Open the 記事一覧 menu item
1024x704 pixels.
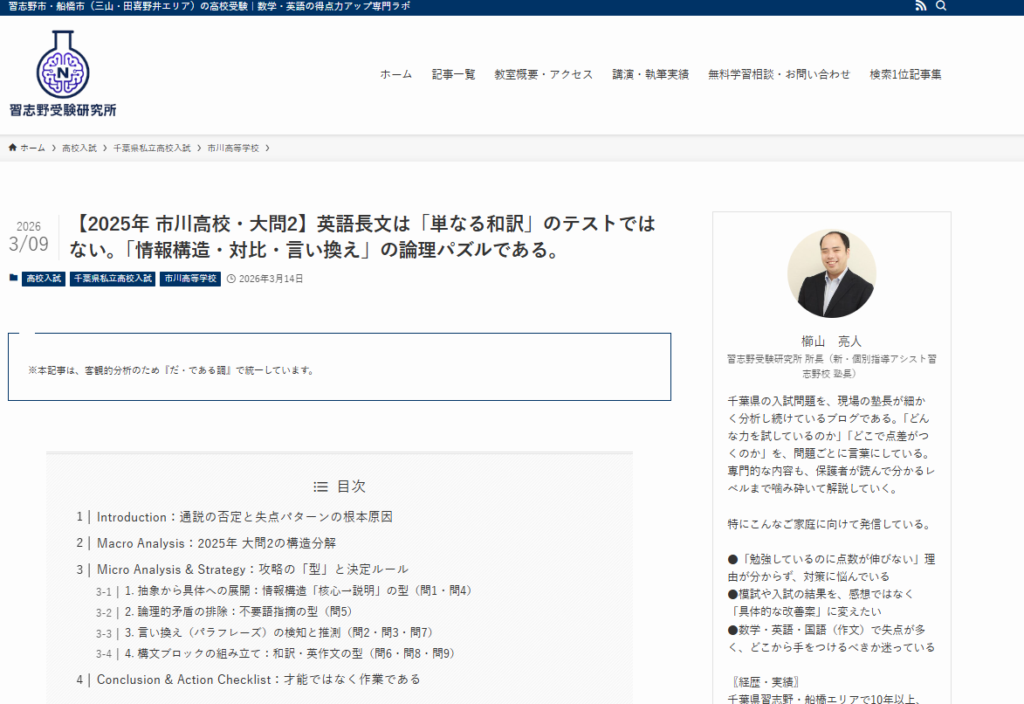click(x=454, y=74)
